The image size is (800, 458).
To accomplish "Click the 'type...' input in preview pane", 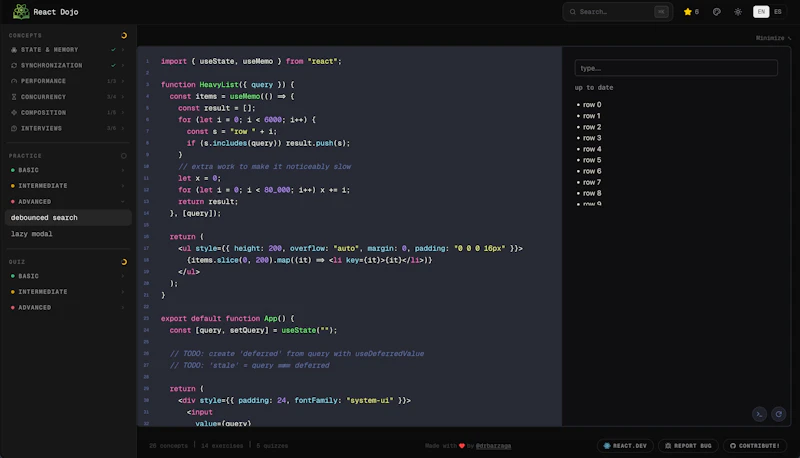I will 676,68.
